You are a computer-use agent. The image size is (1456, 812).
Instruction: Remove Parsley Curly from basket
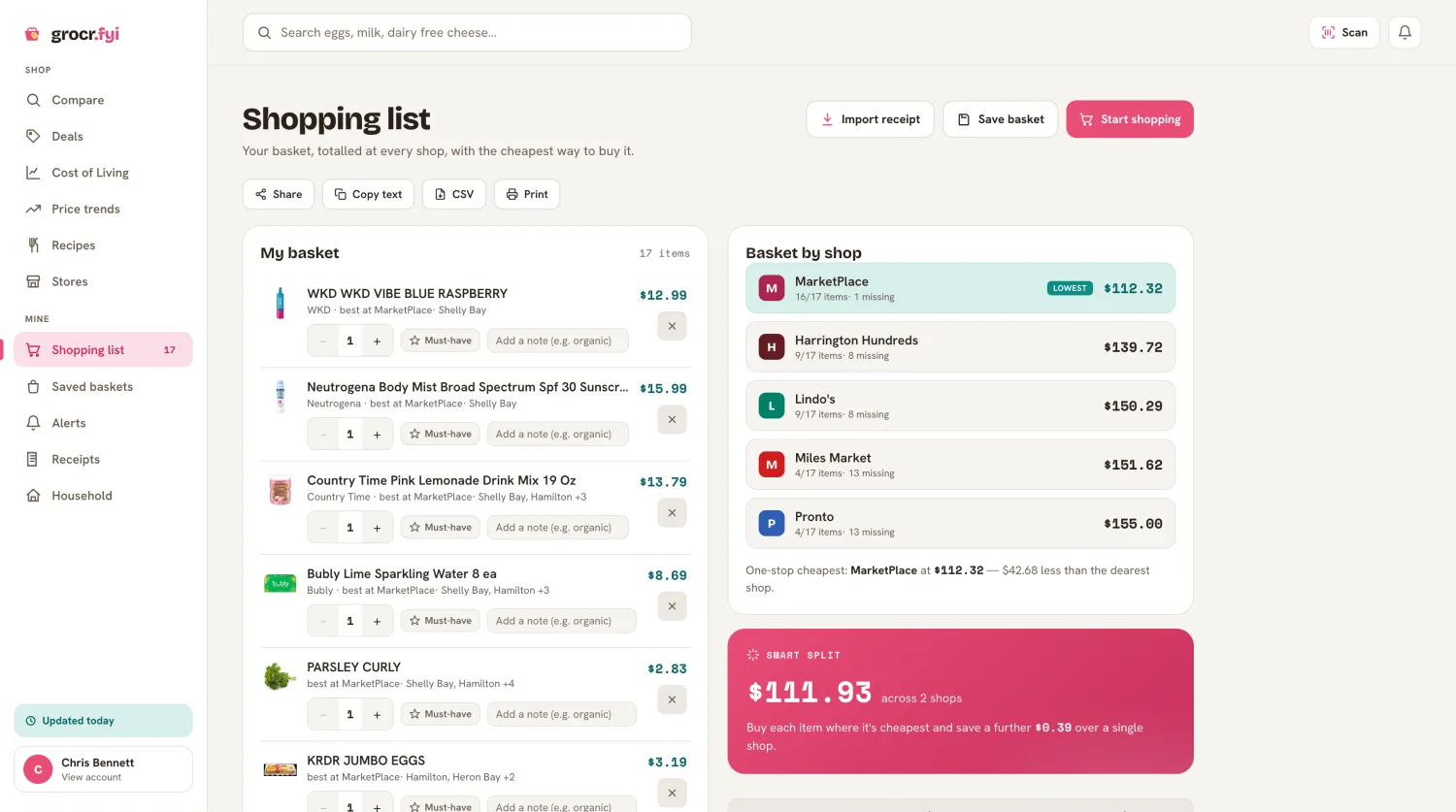click(x=672, y=699)
